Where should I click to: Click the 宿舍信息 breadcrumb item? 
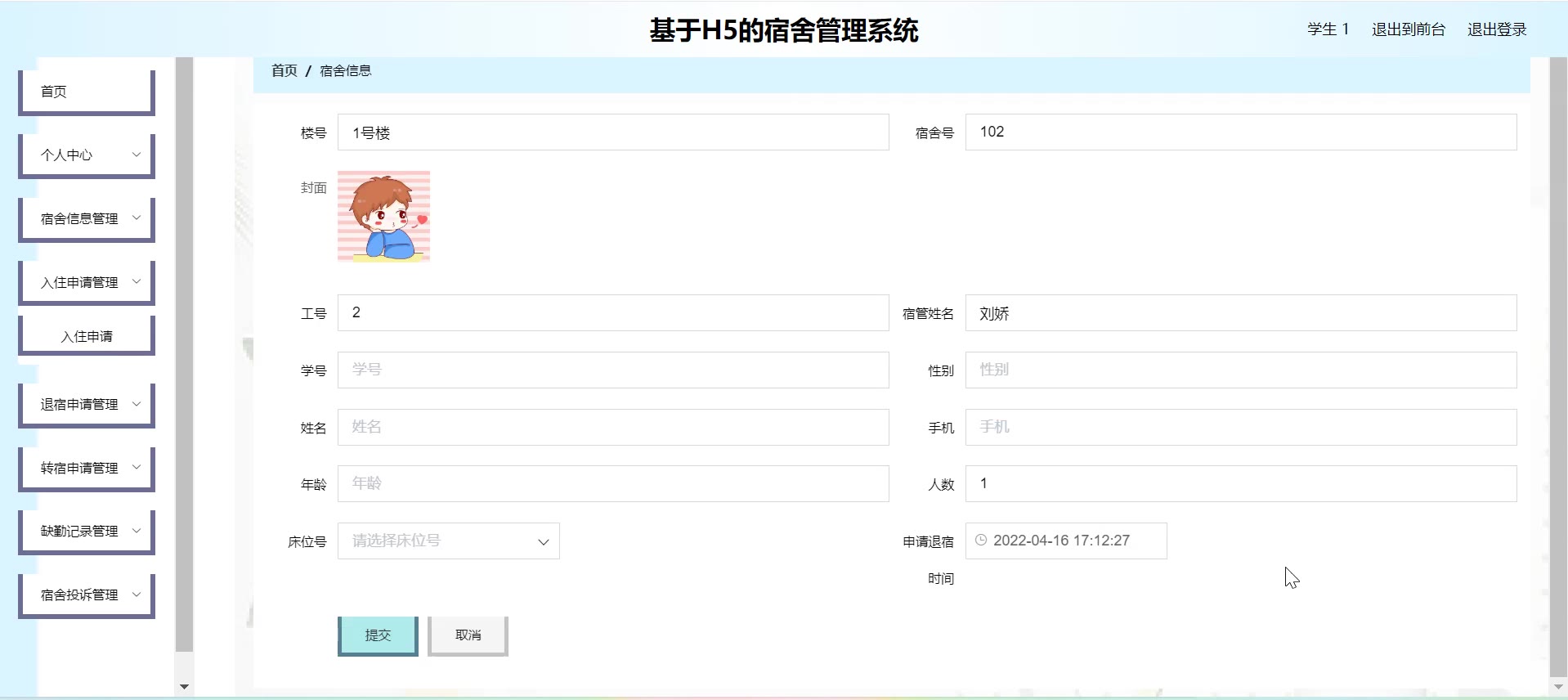point(345,70)
